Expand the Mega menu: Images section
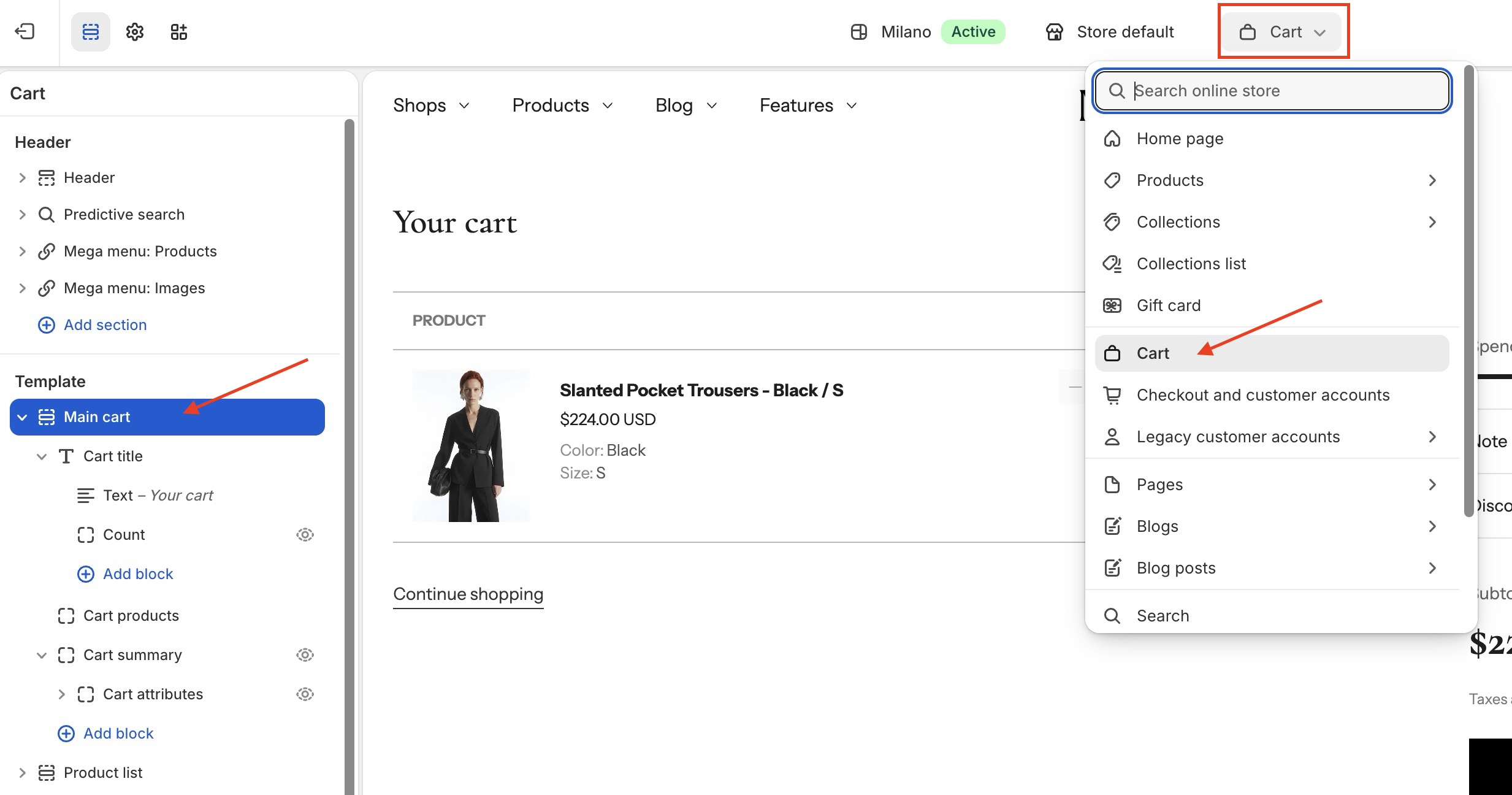This screenshot has height=795, width=1512. 22,288
